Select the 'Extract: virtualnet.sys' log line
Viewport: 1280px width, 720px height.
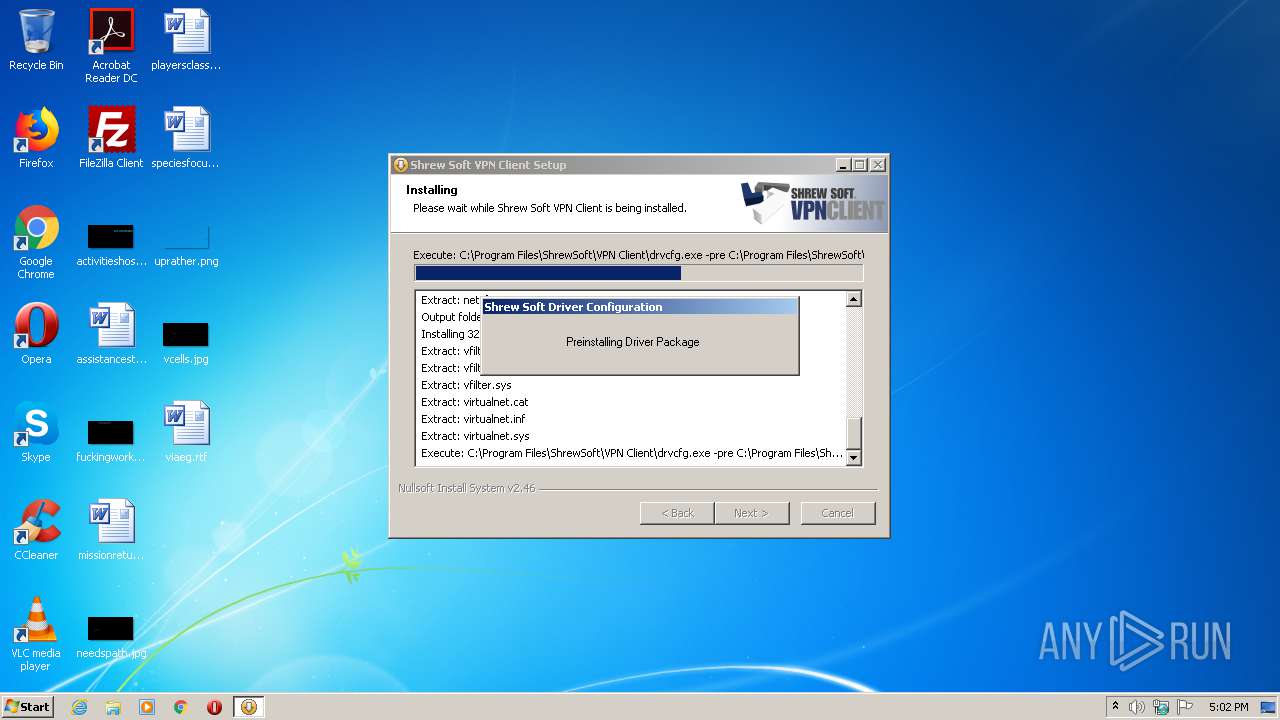(475, 436)
